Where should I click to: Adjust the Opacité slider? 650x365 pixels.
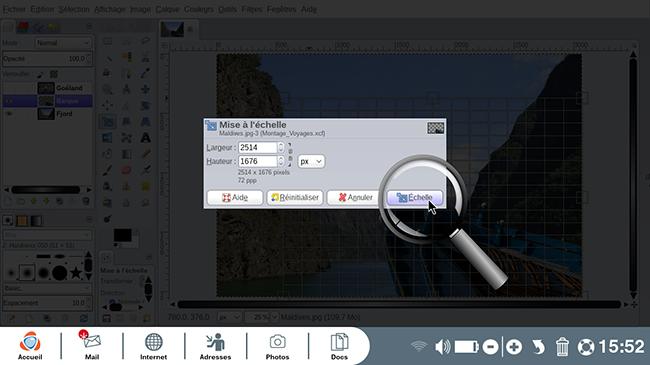point(47,58)
